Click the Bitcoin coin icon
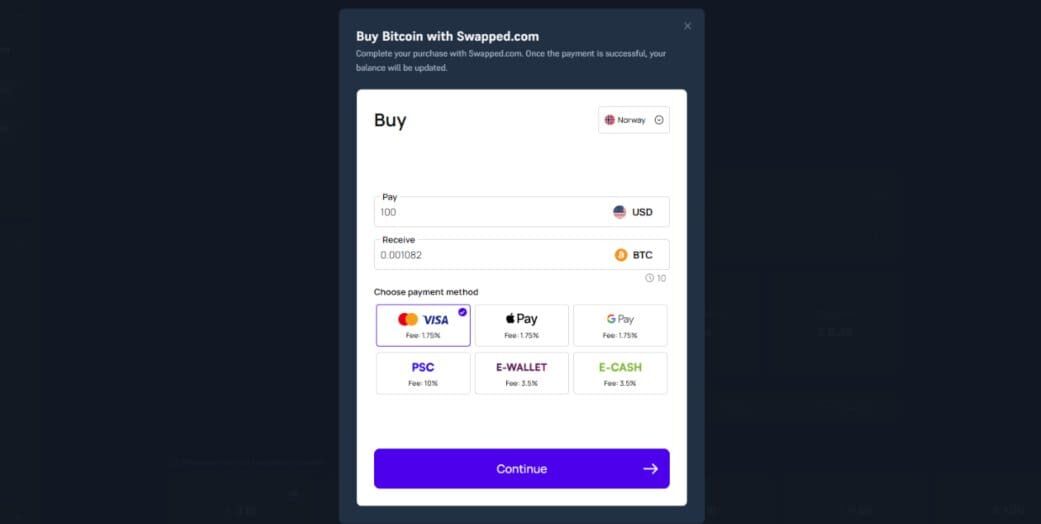Viewport: 1041px width, 524px height. click(621, 255)
